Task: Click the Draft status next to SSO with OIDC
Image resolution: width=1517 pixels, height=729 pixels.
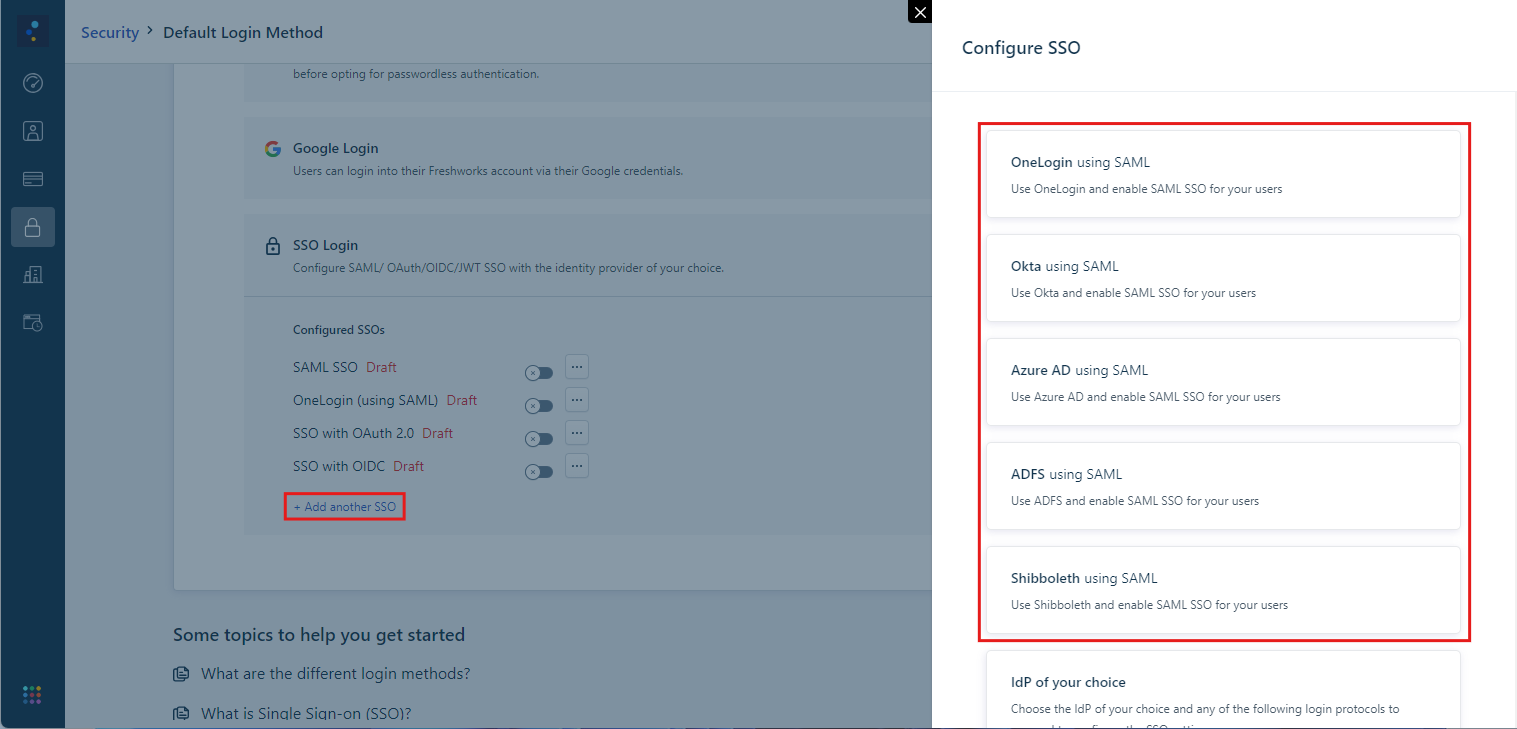Action: click(408, 466)
